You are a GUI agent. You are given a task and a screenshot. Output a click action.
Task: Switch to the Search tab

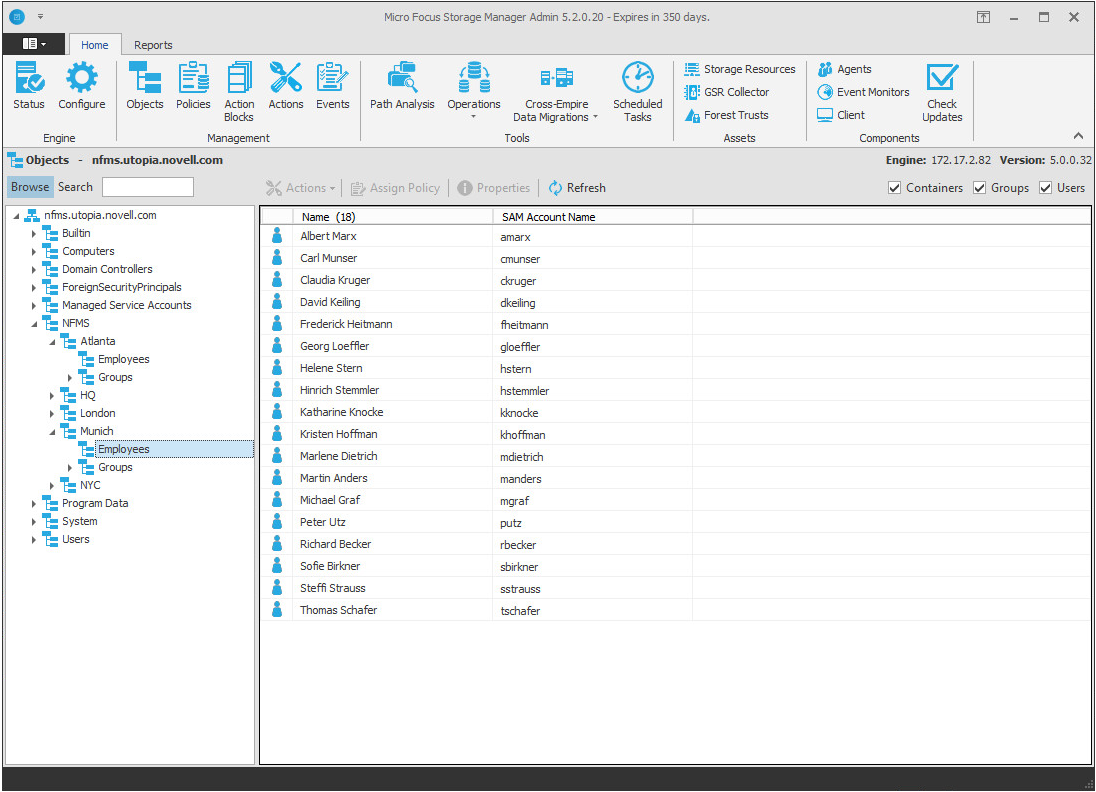point(75,187)
